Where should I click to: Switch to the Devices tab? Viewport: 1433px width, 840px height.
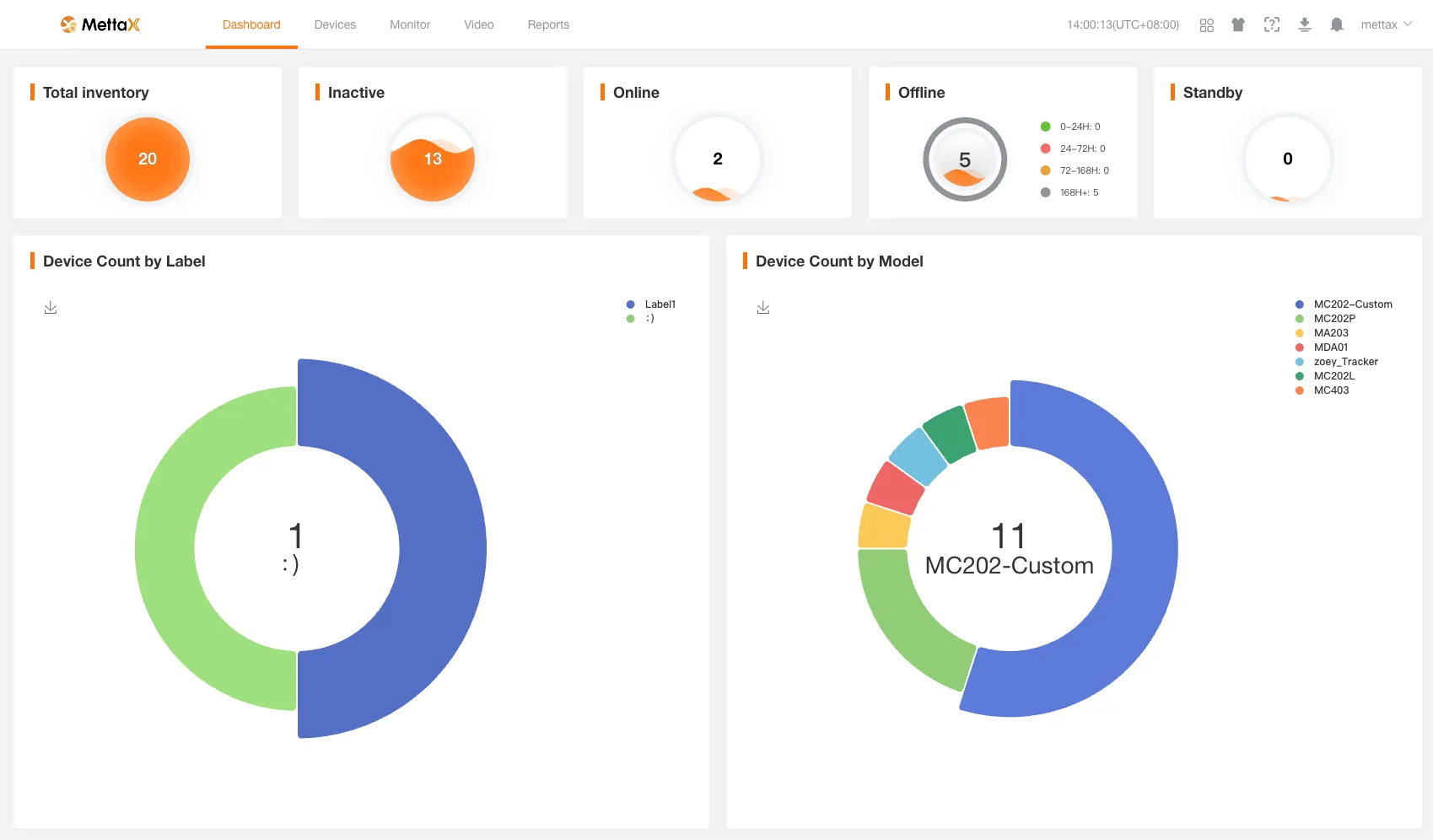[x=335, y=25]
